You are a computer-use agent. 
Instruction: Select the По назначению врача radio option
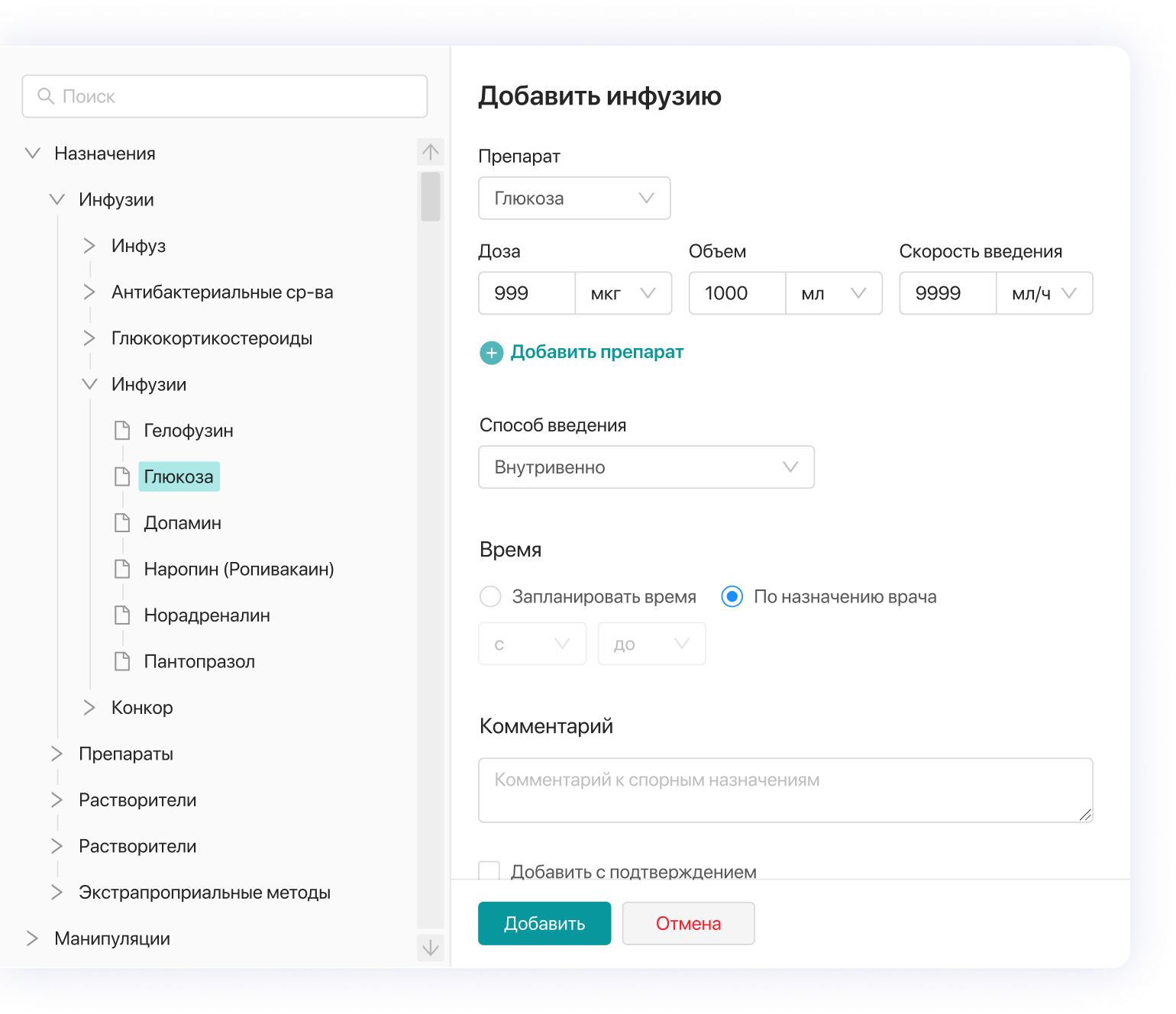(732, 596)
